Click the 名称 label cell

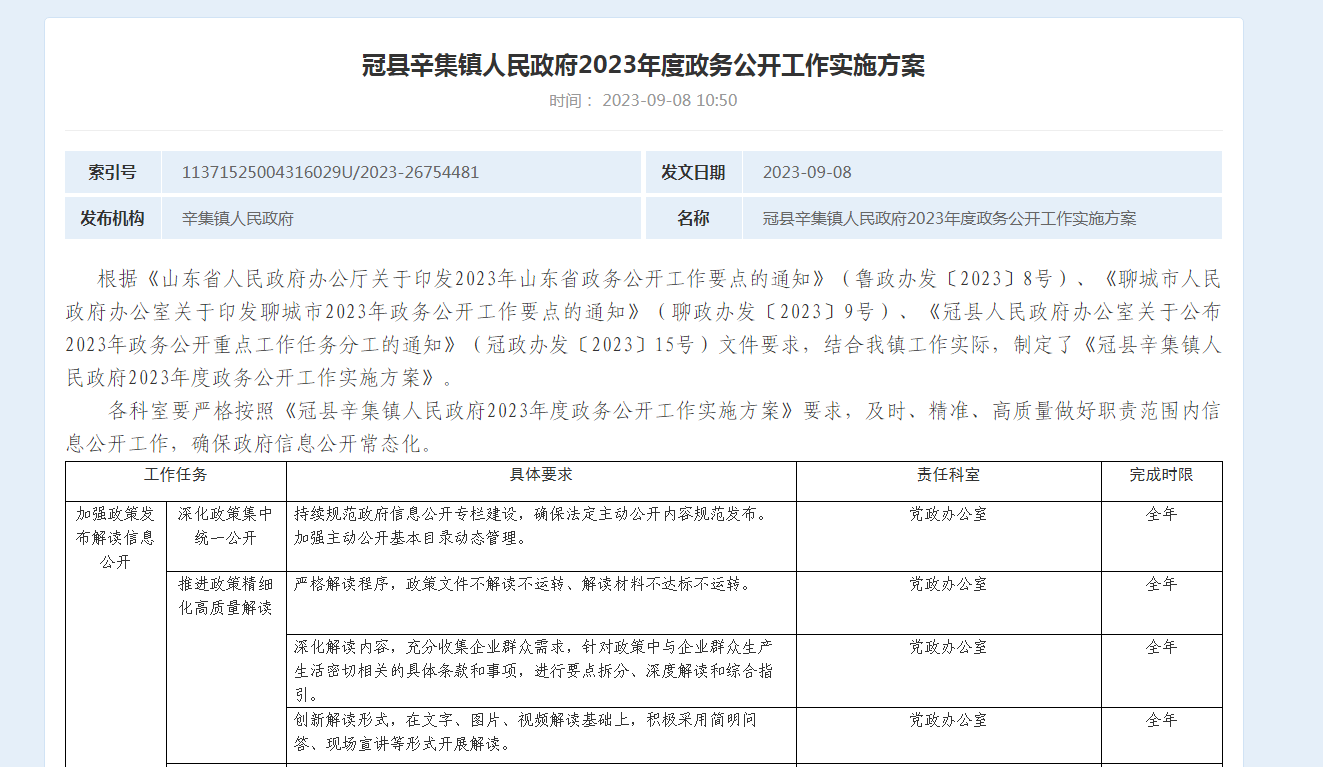(693, 218)
